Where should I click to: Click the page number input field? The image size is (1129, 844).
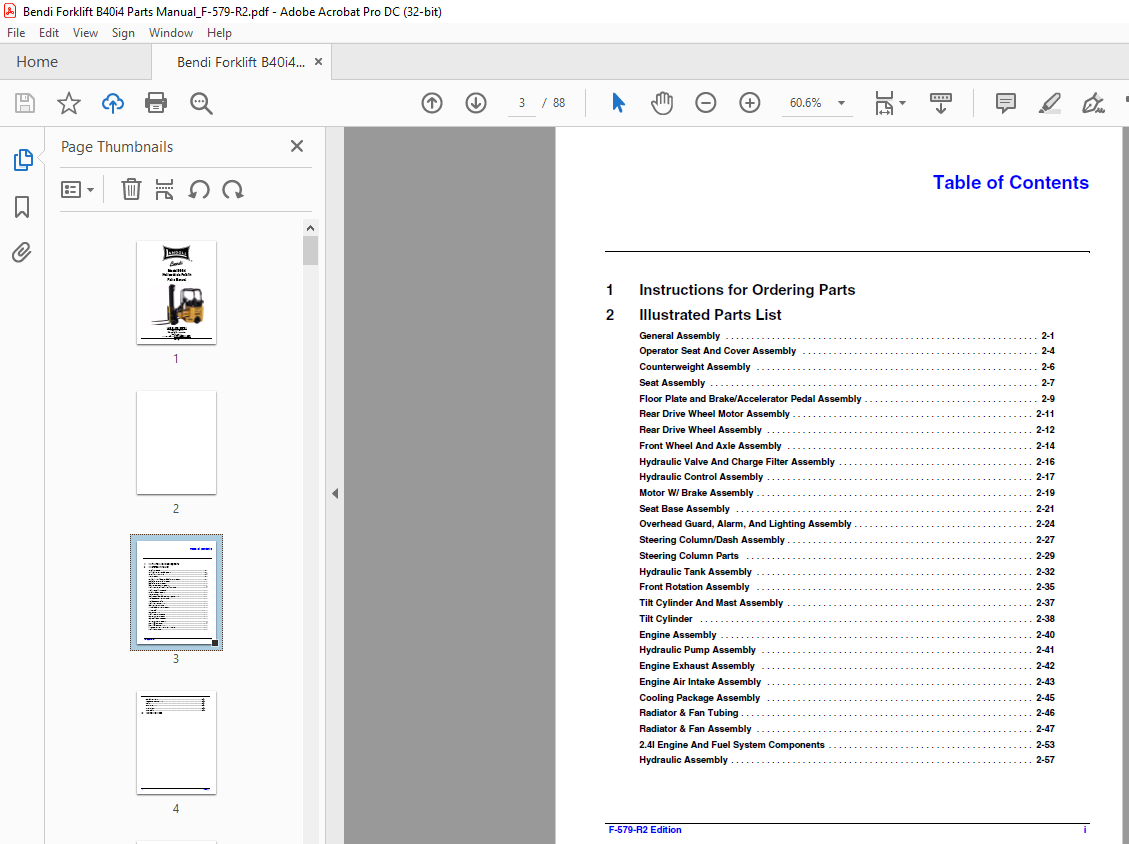[521, 103]
